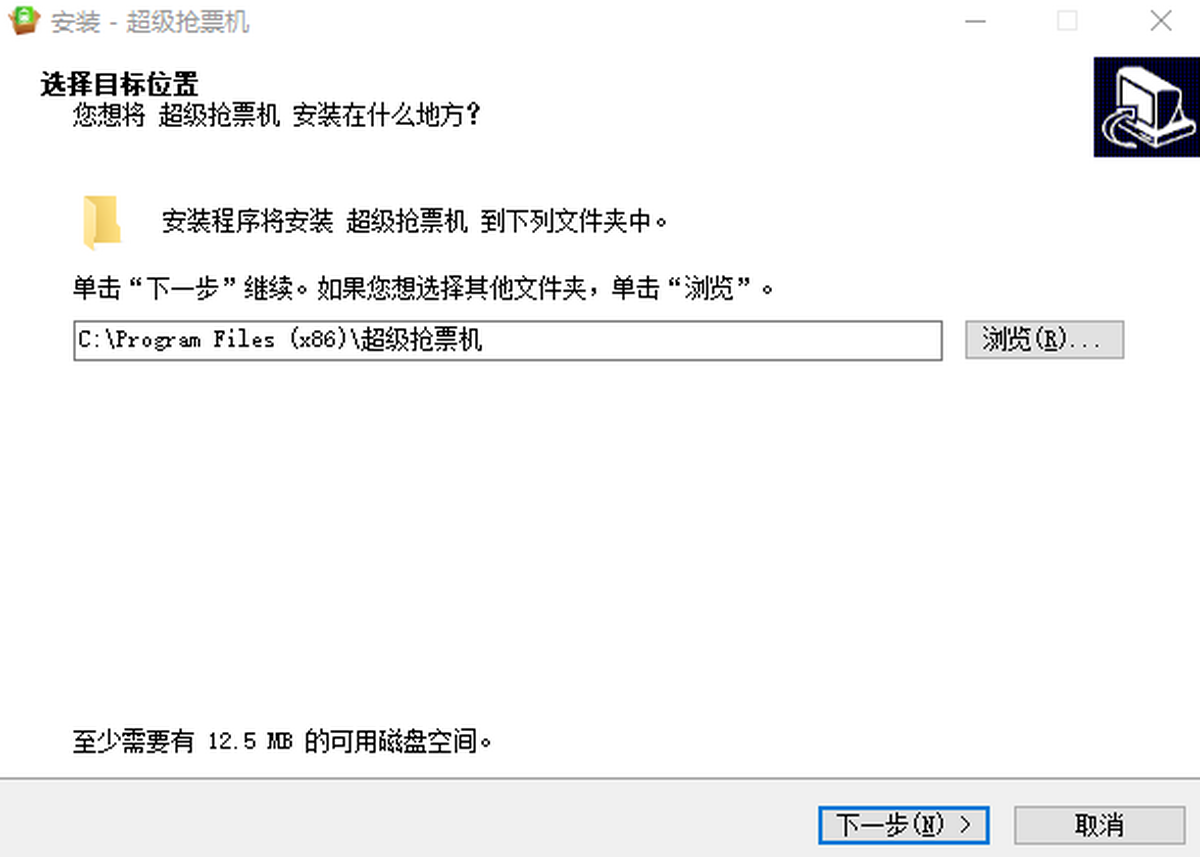
Task: Click the title bar text 安装 - 超级抢票机
Action: (x=150, y=22)
